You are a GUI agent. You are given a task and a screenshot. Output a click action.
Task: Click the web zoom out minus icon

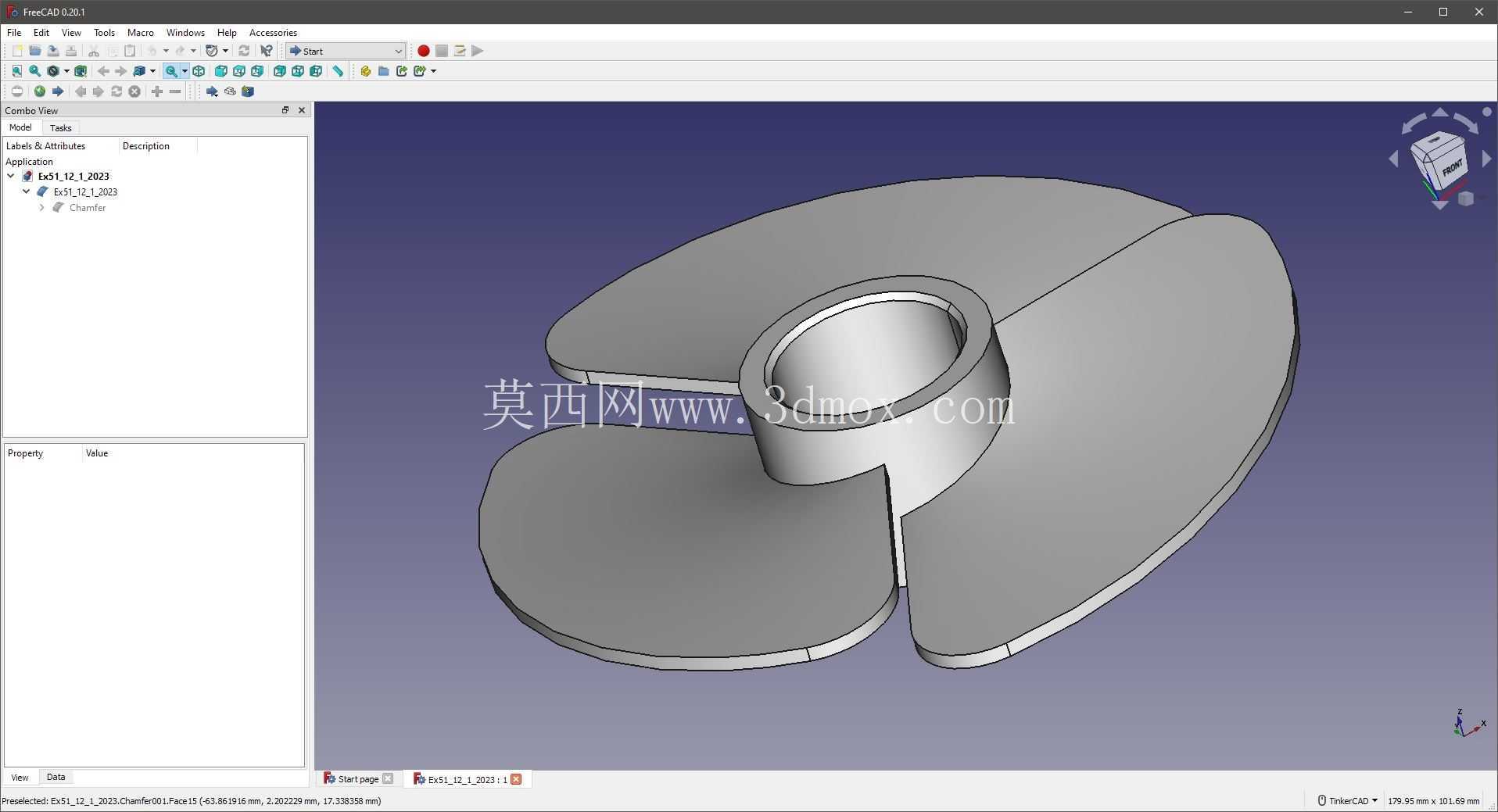(x=175, y=91)
